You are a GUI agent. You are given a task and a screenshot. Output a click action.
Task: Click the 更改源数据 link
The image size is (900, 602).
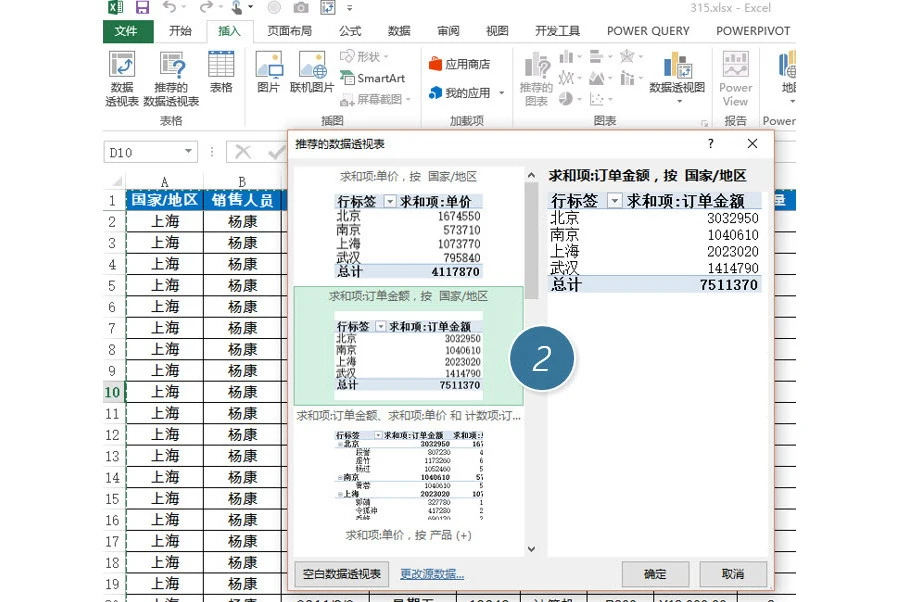click(432, 574)
